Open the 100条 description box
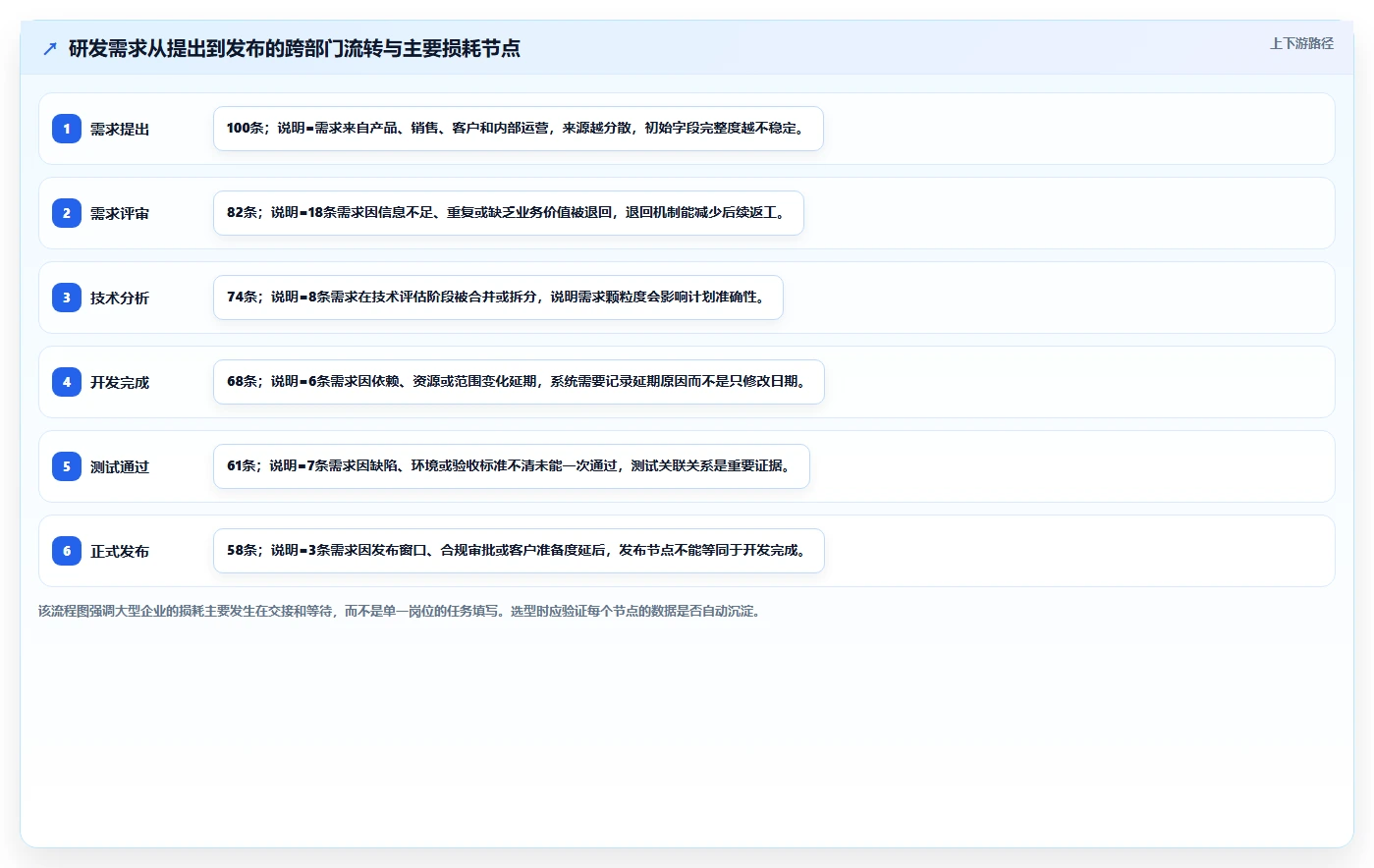The width and height of the screenshot is (1374, 868). [x=519, y=129]
